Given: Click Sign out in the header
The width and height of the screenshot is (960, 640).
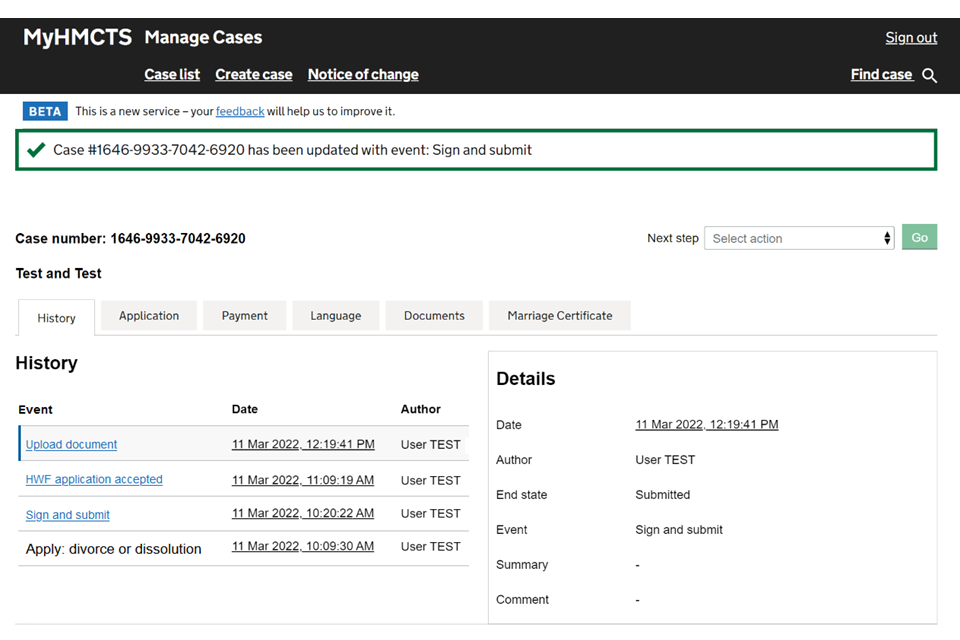Looking at the screenshot, I should [911, 38].
